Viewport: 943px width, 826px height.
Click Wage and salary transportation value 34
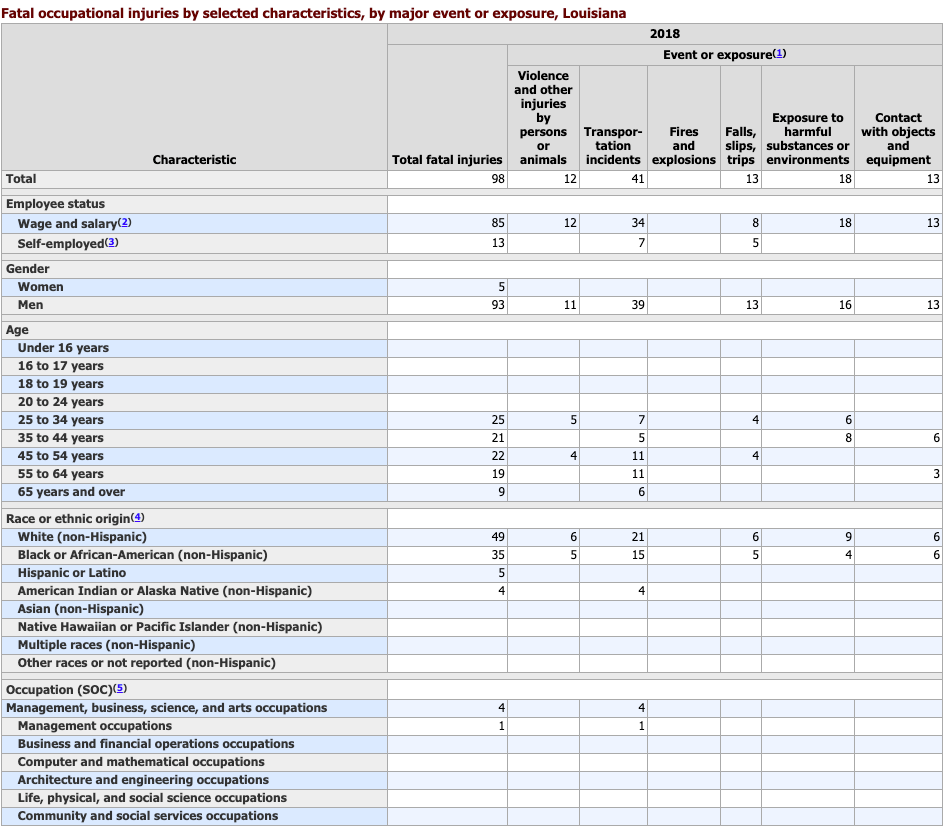click(x=638, y=223)
